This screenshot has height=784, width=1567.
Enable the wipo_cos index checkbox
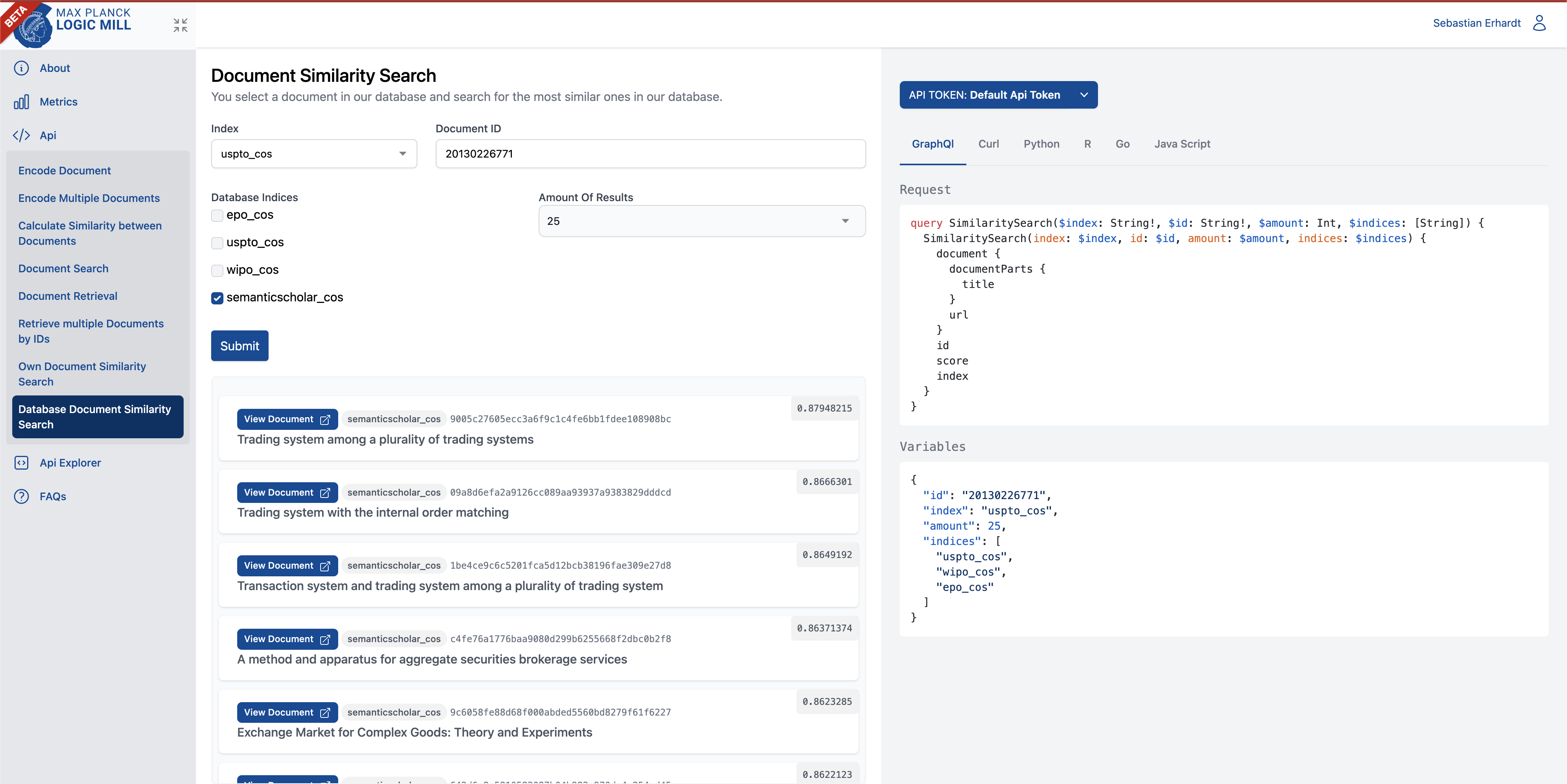click(217, 270)
